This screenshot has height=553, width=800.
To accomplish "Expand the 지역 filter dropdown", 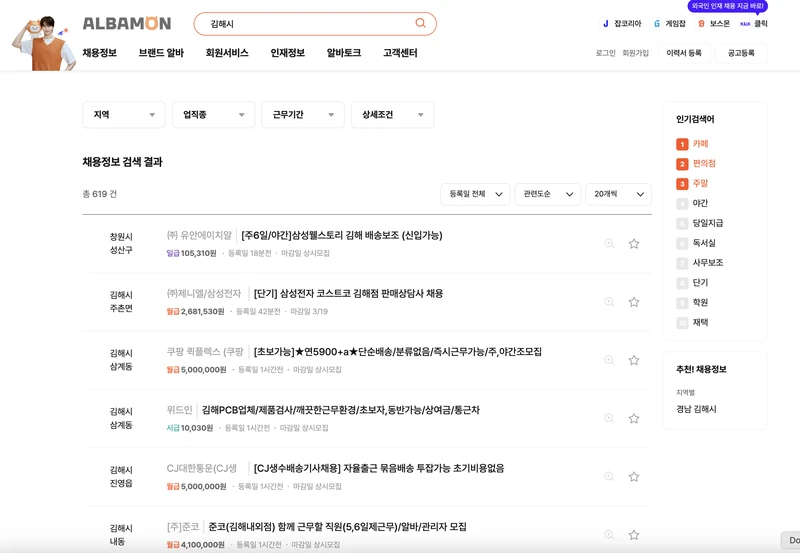I will click(124, 115).
